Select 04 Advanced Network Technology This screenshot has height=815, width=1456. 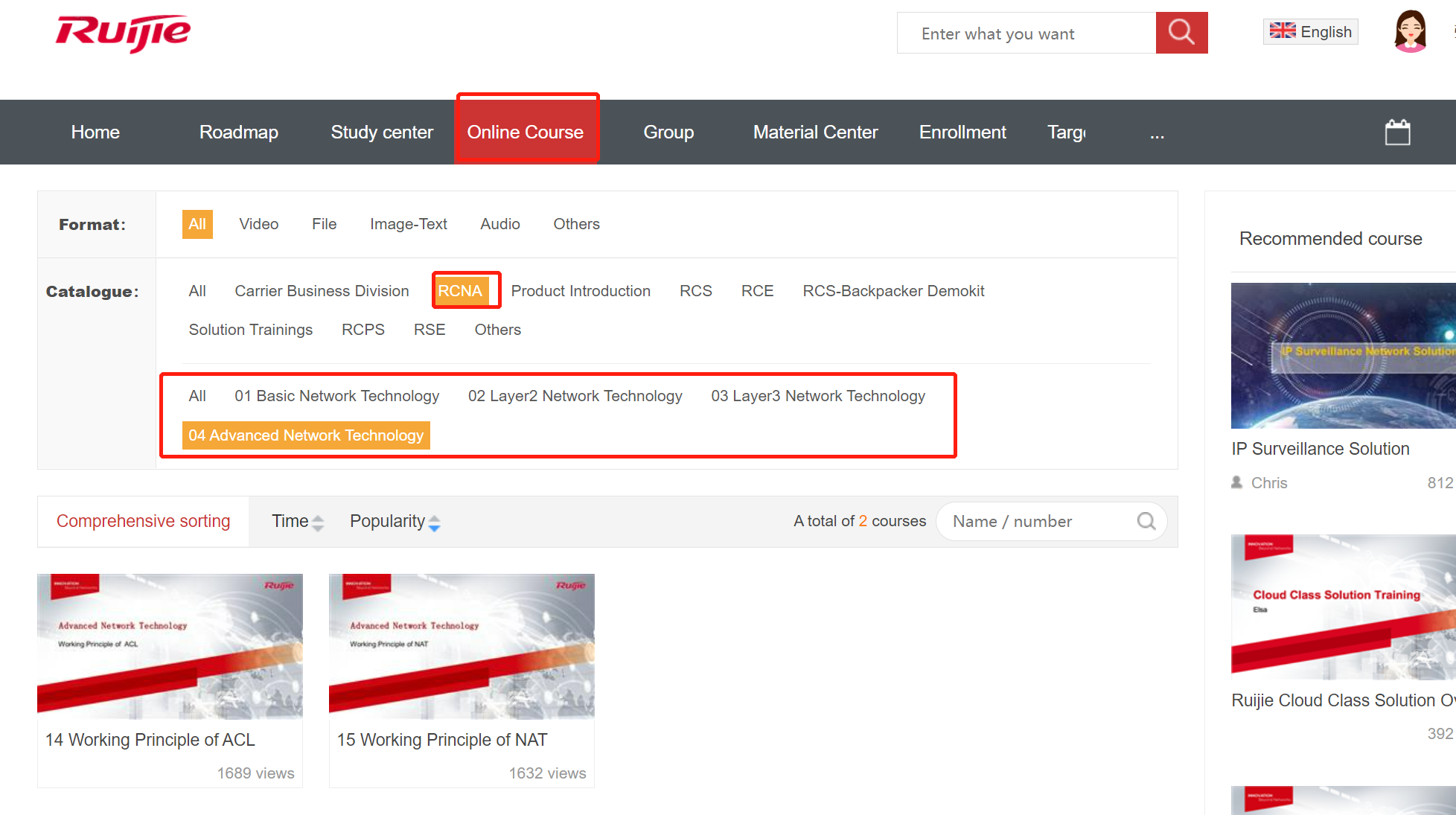[306, 435]
